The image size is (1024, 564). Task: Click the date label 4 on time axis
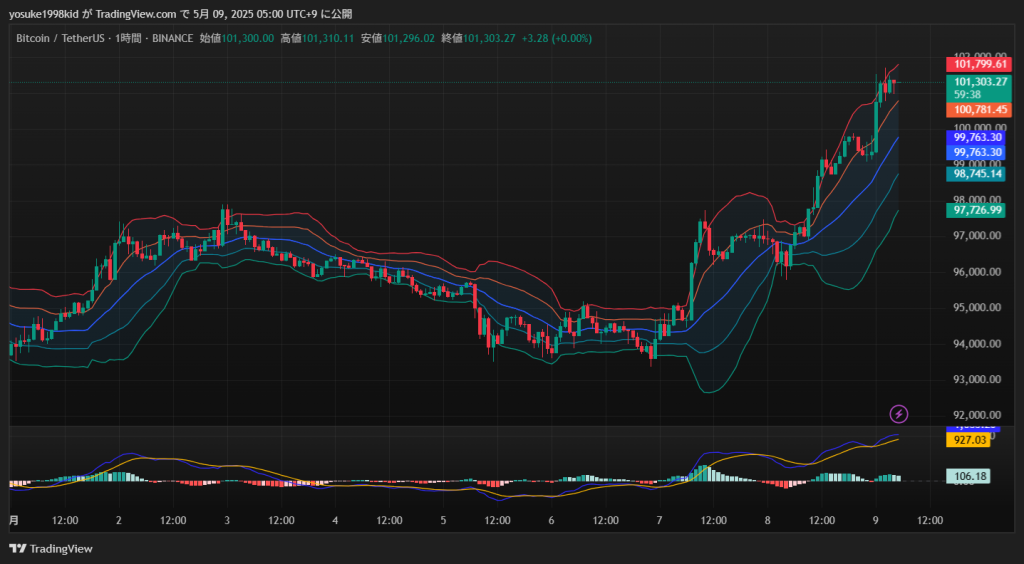point(335,520)
